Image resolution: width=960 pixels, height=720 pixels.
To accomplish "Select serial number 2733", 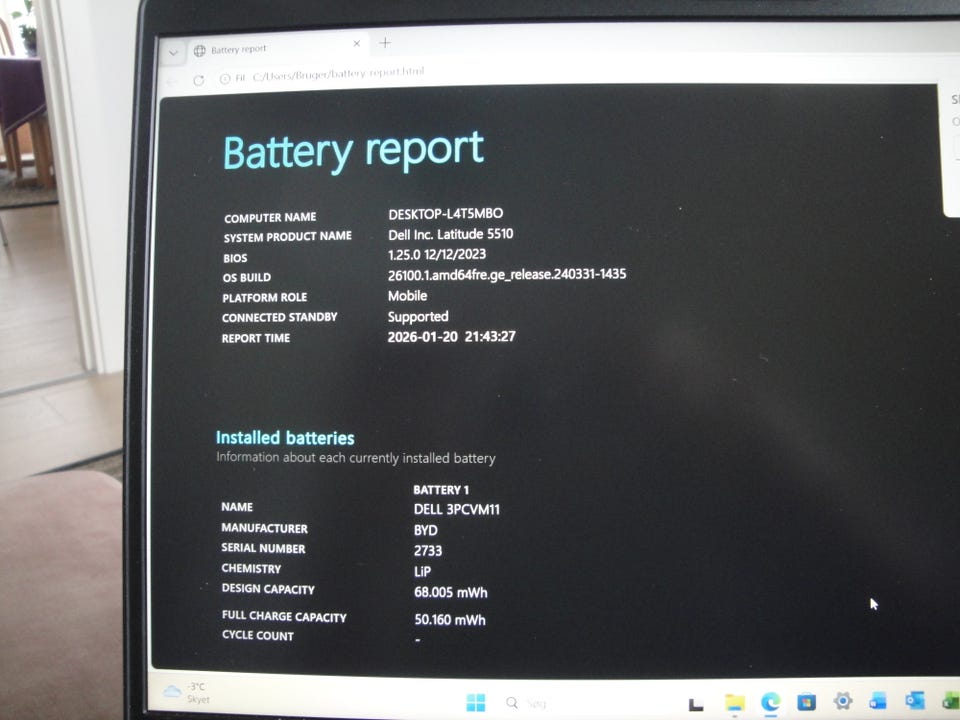I will [x=428, y=550].
